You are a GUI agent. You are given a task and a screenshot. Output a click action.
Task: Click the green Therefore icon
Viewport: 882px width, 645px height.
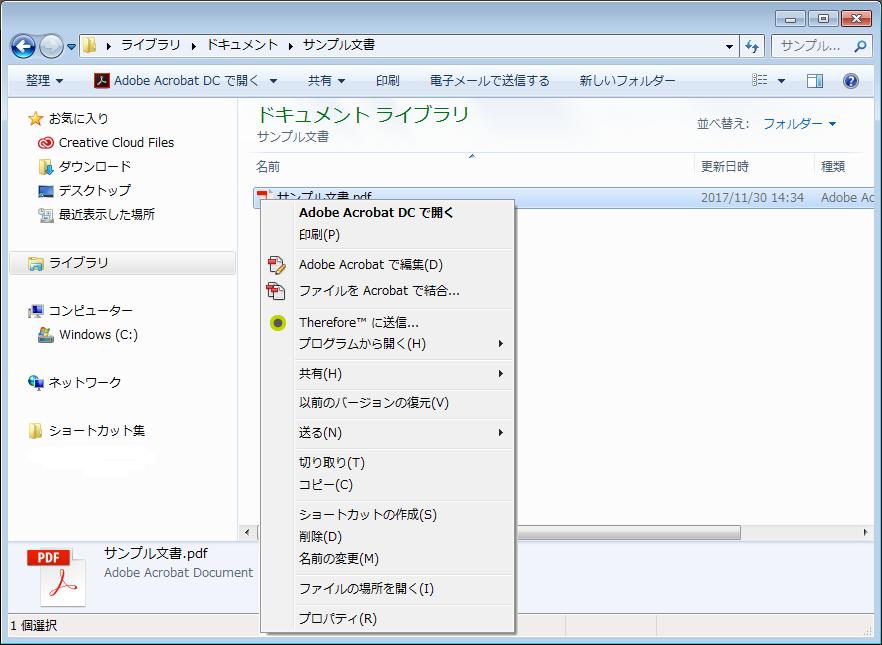(x=277, y=323)
